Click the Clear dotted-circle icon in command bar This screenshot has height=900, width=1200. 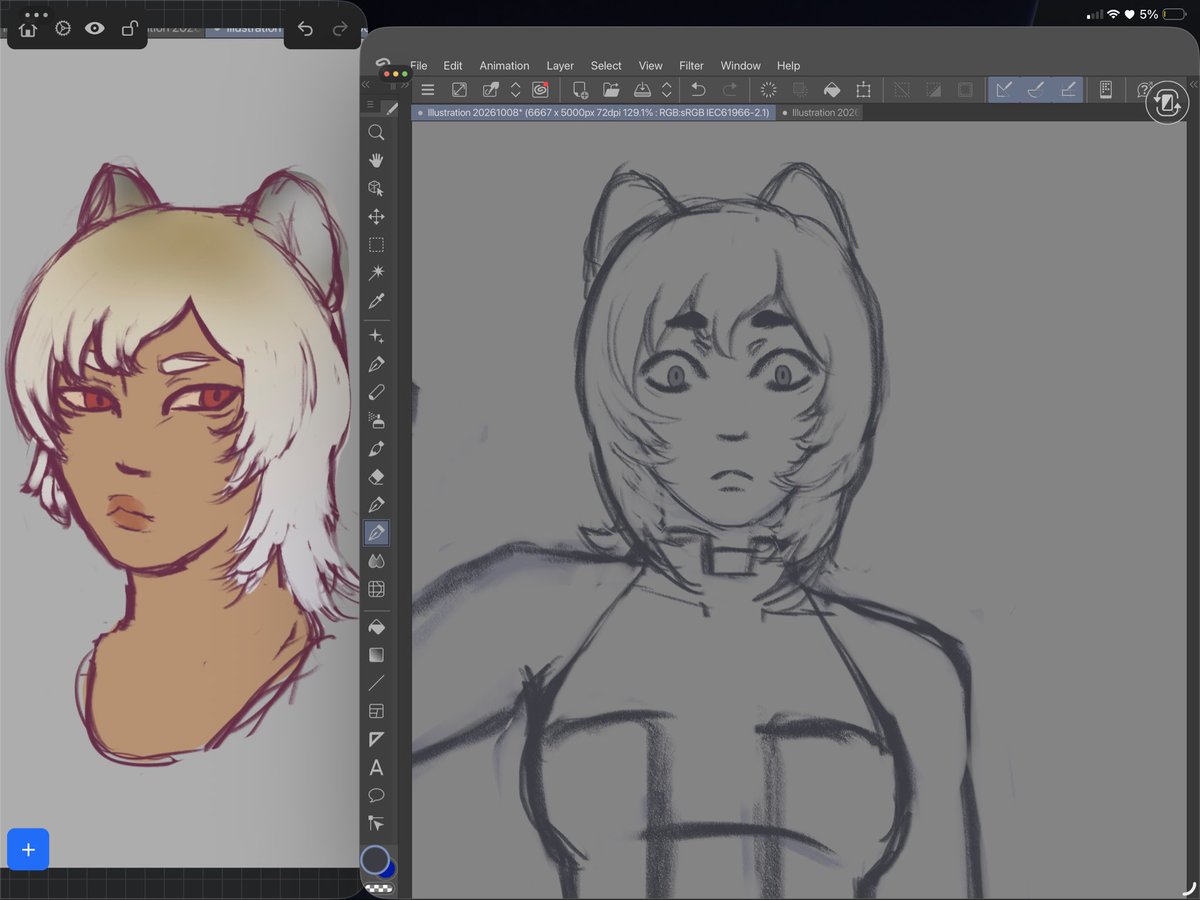[x=769, y=90]
